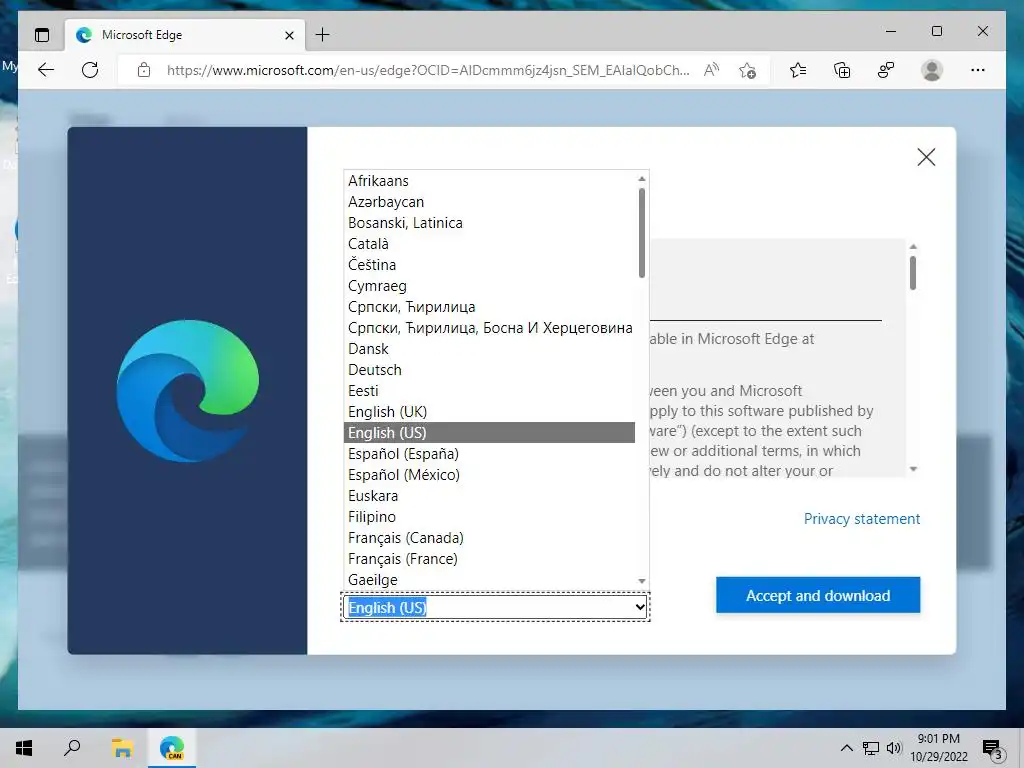Choose Dansk from the list
This screenshot has width=1024, height=768.
click(x=489, y=348)
